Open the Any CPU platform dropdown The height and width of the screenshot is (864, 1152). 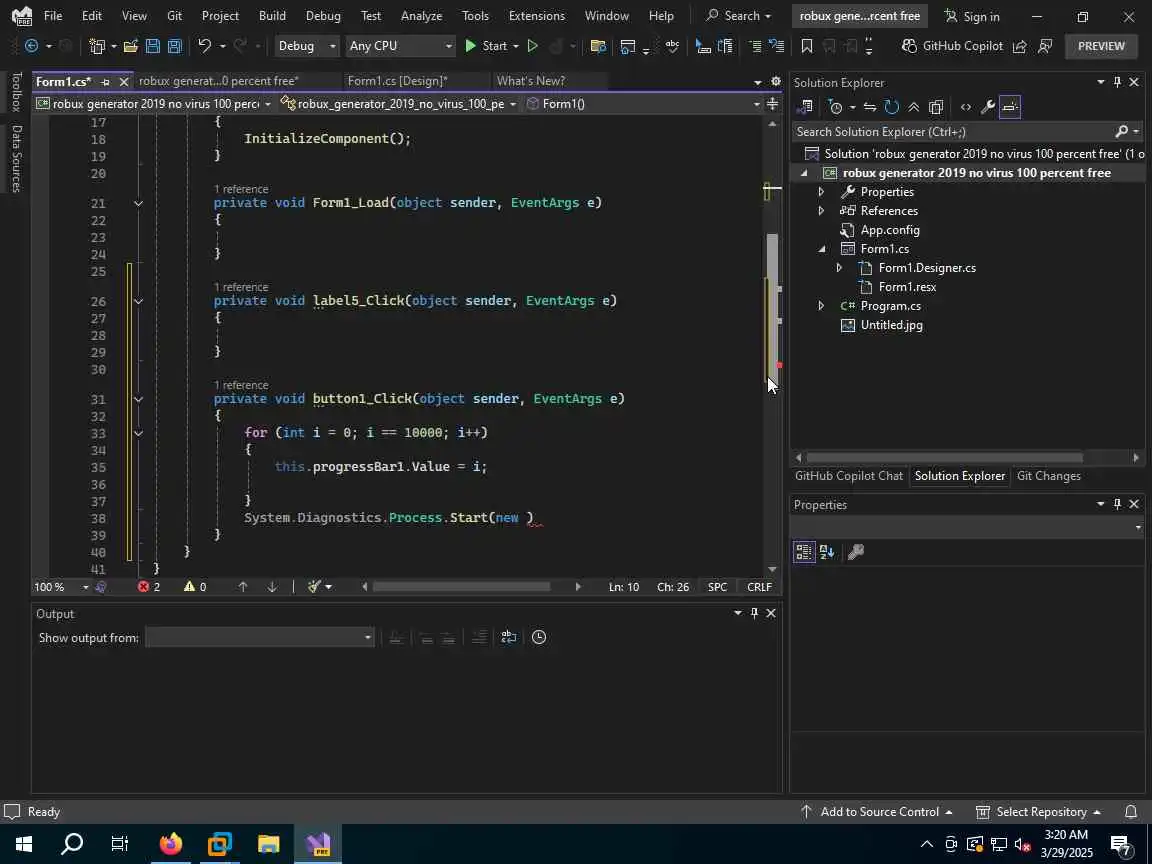click(x=400, y=46)
